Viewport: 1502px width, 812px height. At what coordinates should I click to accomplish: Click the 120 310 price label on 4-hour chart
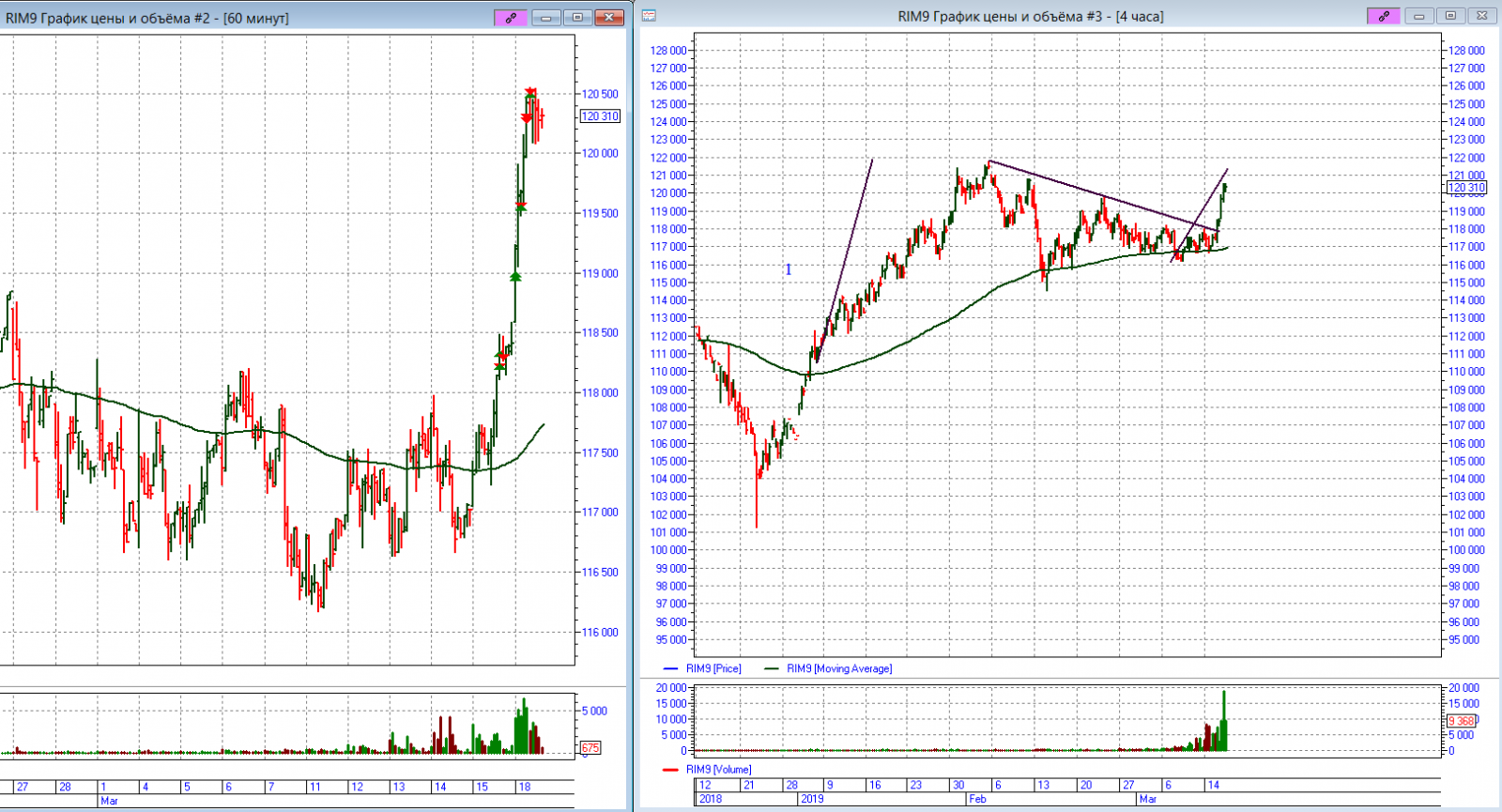click(1466, 188)
